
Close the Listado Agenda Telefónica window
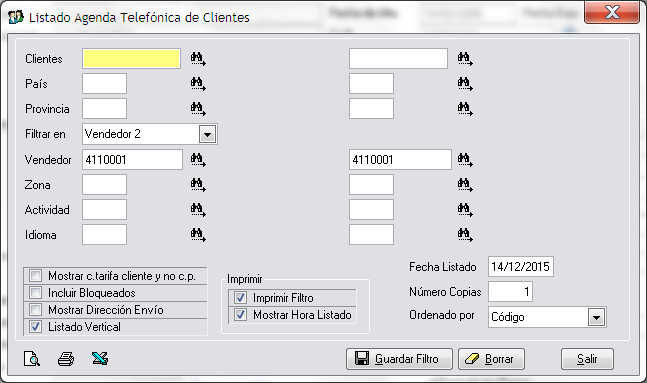[612, 12]
